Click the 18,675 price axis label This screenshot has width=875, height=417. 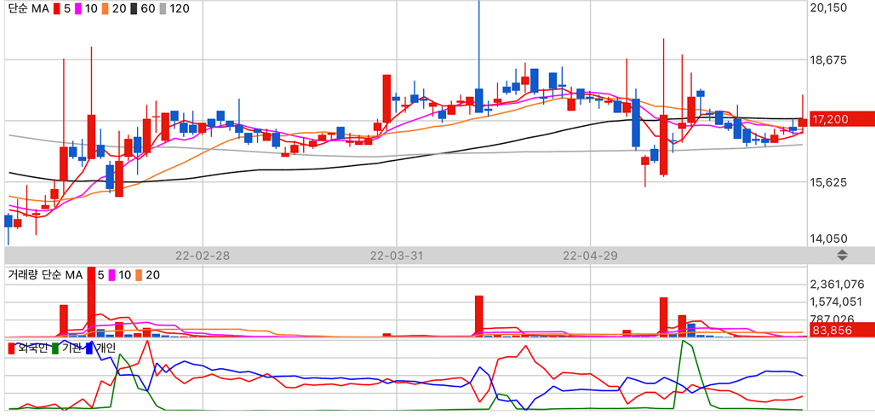(831, 60)
